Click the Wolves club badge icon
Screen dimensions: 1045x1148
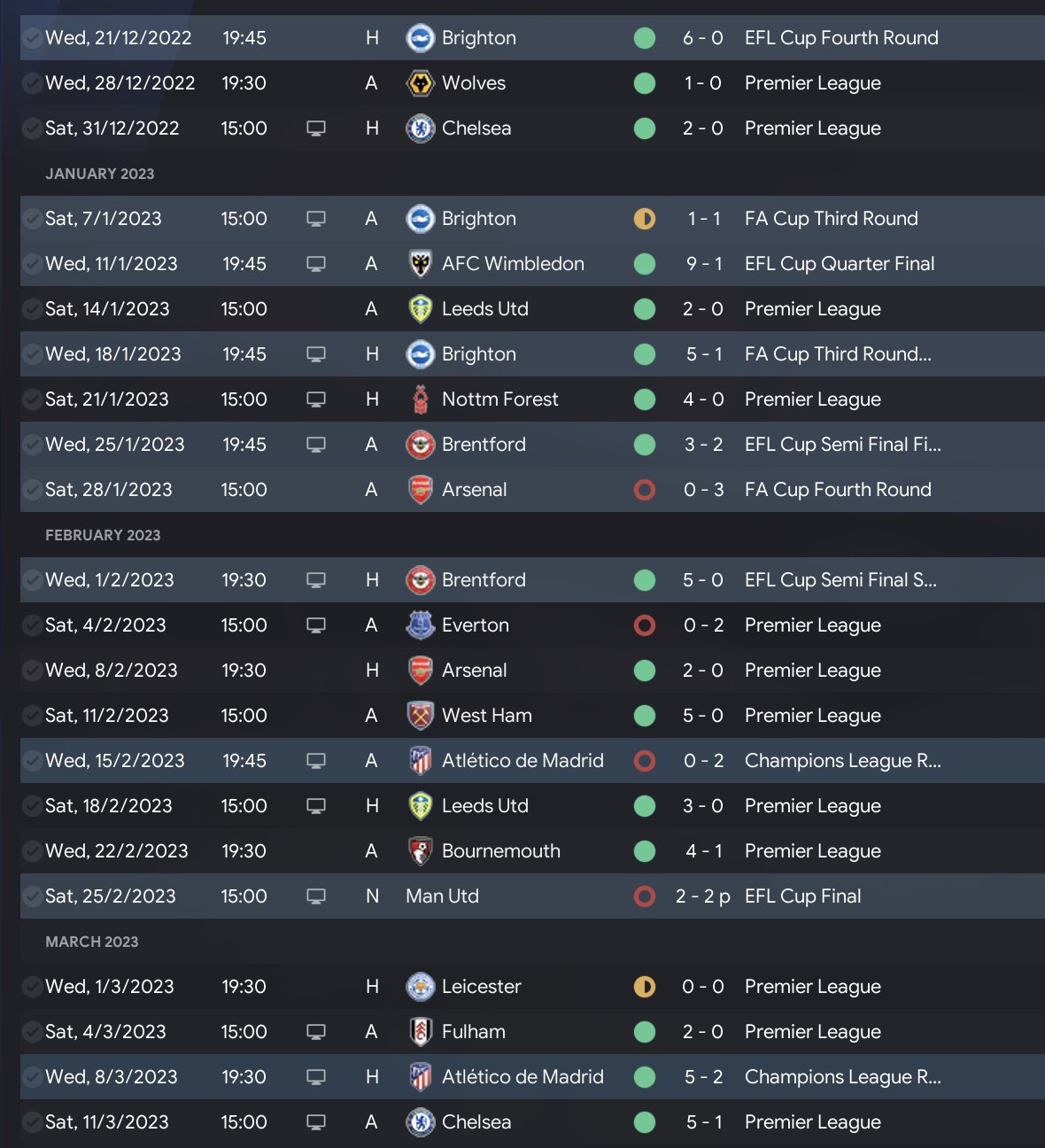[420, 83]
